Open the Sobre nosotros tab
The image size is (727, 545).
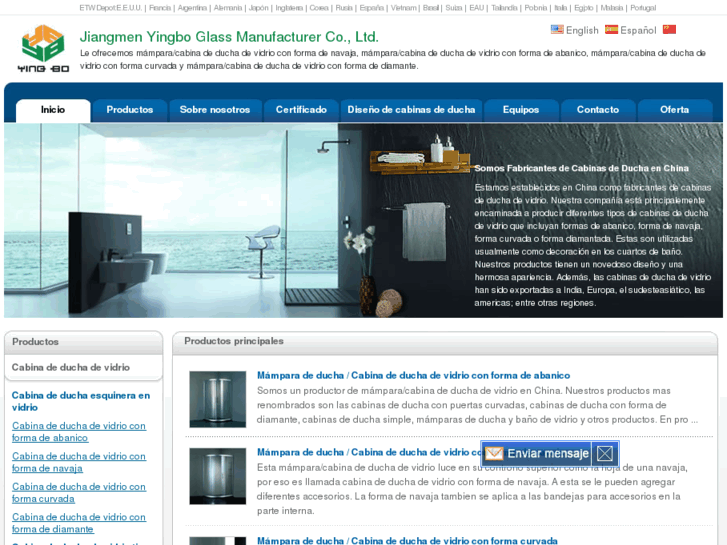click(215, 110)
